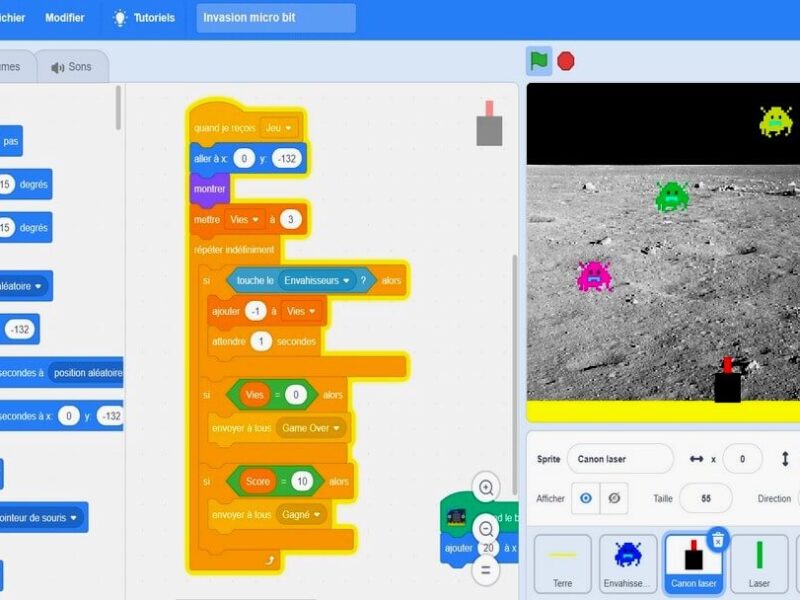Click the value 3 in mettre Vies block
Screen dimensions: 800x600
(x=291, y=219)
